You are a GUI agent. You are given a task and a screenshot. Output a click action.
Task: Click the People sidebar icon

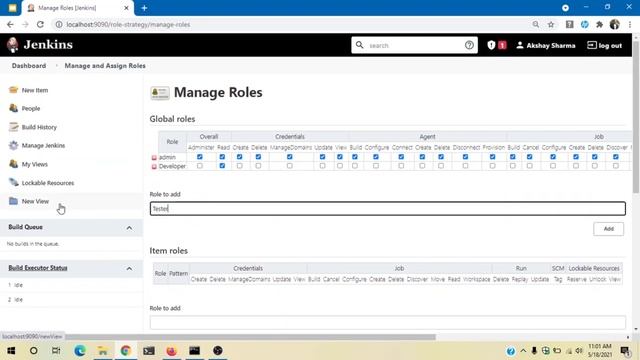[x=13, y=108]
